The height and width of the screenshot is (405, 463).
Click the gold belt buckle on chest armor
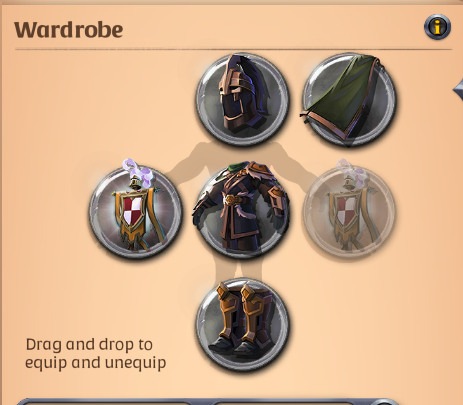(231, 200)
